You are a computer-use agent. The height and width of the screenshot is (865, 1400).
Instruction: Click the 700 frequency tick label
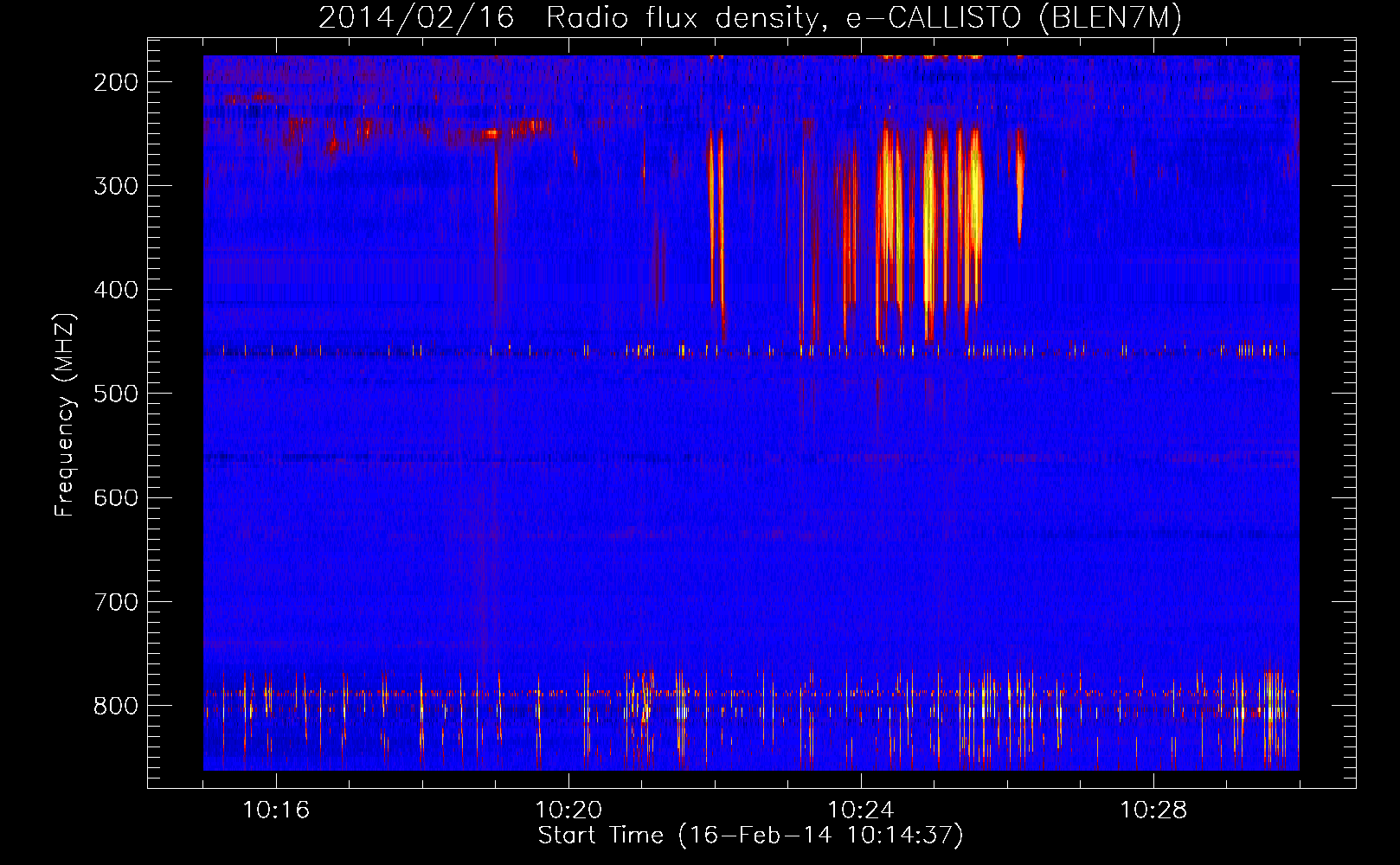click(115, 601)
